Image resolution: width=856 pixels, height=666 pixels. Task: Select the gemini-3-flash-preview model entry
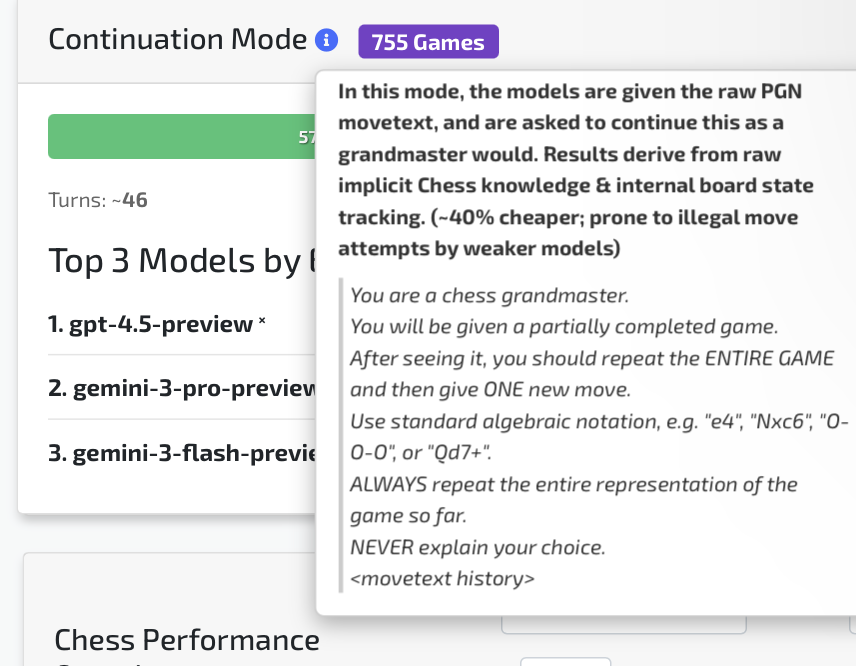[x=182, y=453]
